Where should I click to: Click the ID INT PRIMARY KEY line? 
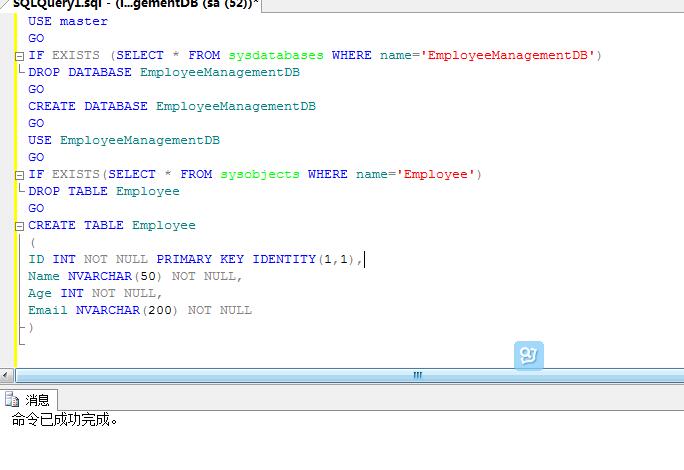pyautogui.click(x=195, y=260)
